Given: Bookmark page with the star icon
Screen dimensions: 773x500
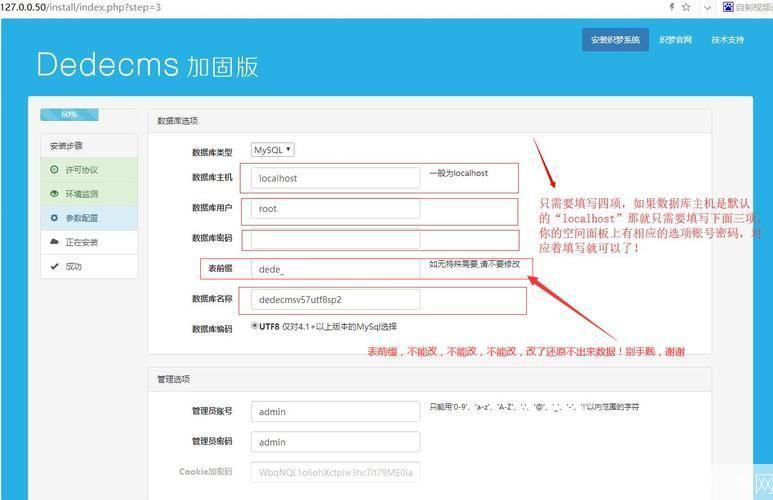Looking at the screenshot, I should pyautogui.click(x=686, y=7).
